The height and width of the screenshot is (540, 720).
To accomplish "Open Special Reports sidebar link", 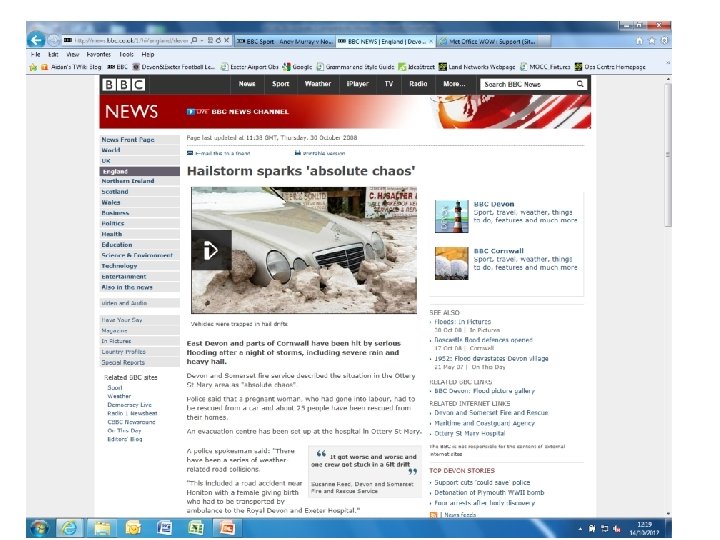I will click(x=139, y=362).
